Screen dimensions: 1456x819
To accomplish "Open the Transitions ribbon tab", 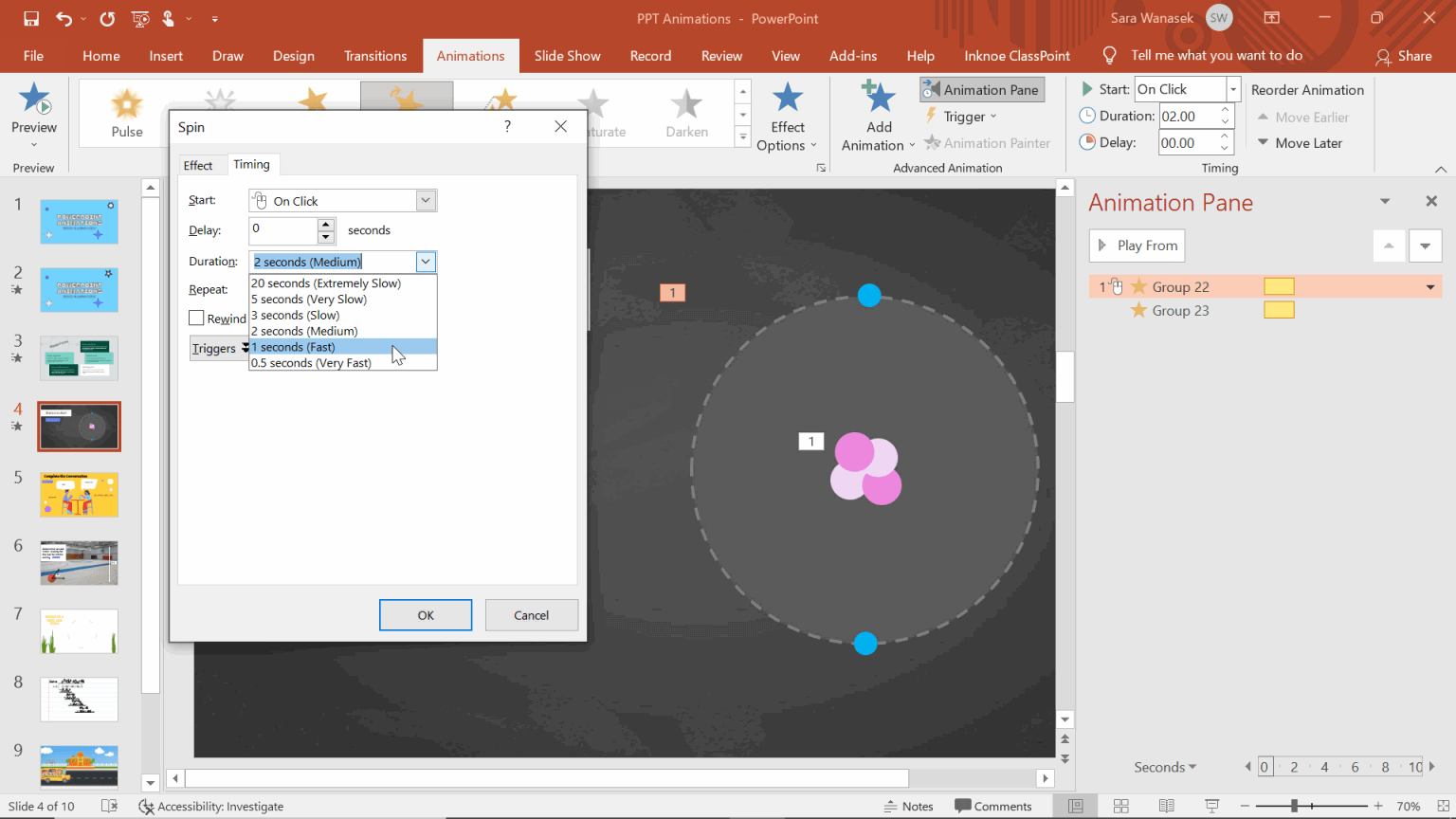I will tap(375, 56).
